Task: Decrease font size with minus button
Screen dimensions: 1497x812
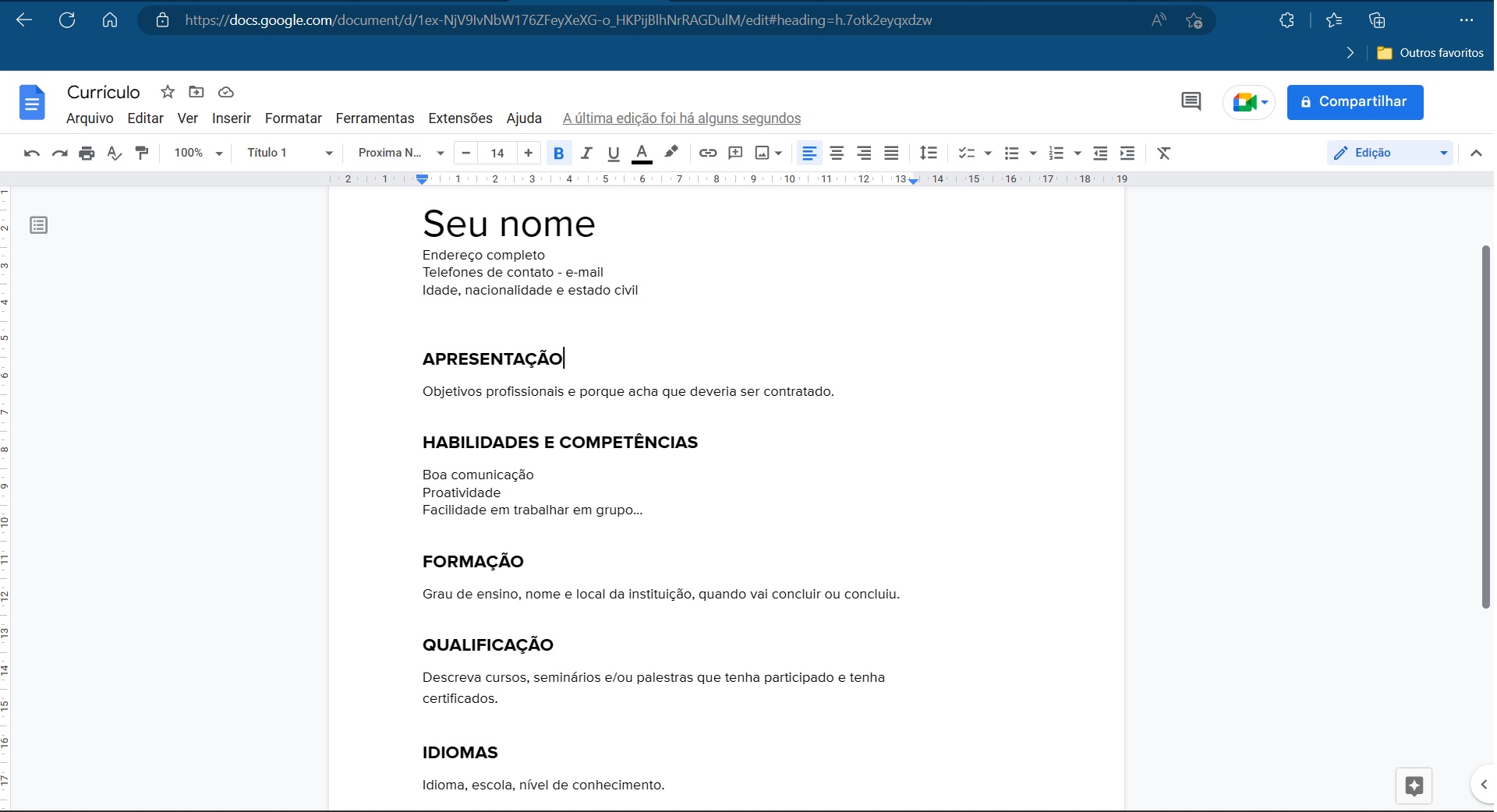Action: point(466,154)
